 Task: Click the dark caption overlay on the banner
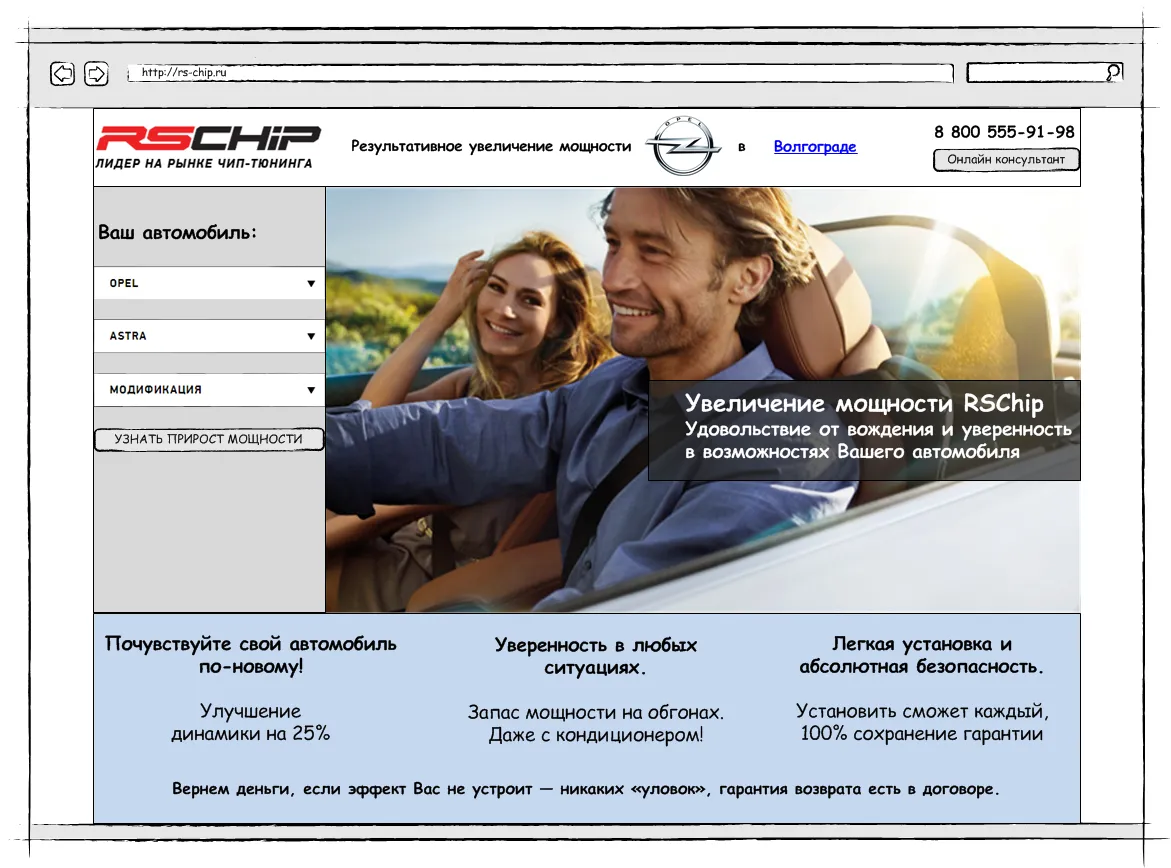coord(864,431)
